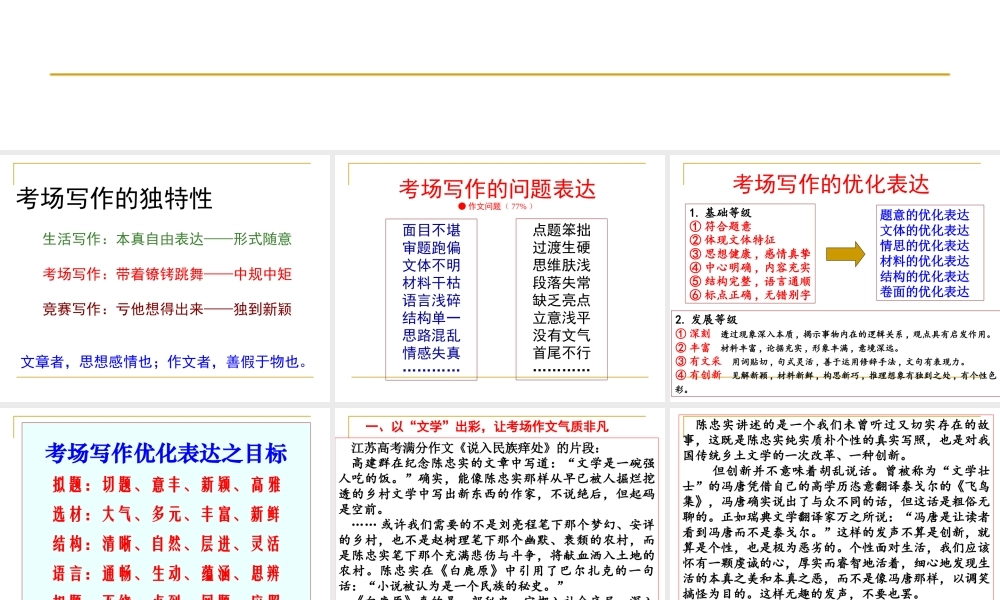Viewport: 1000px width, 600px height.
Task: Click 首尾不行 in the right column
Action: tap(562, 353)
